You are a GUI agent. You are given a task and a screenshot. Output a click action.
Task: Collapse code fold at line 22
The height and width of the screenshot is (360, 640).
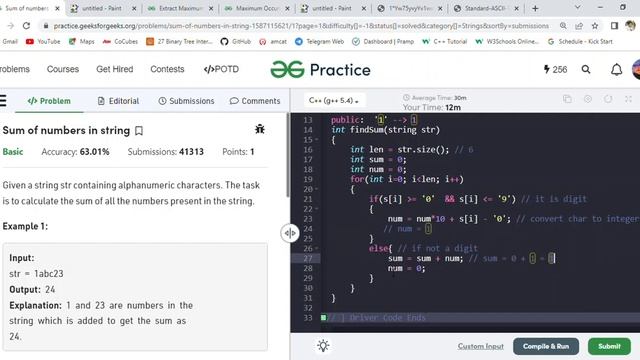click(x=317, y=209)
